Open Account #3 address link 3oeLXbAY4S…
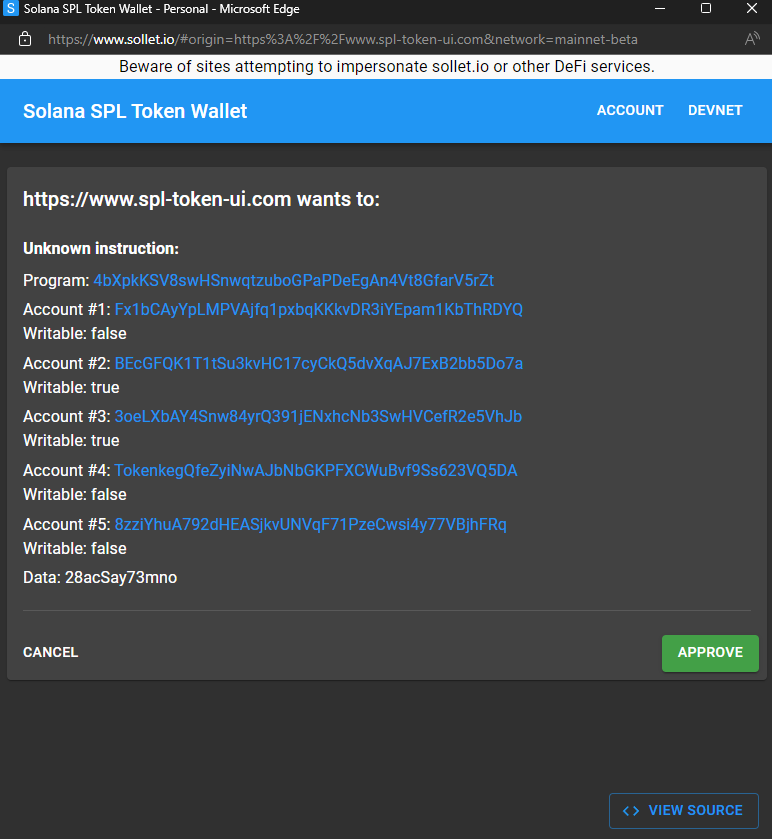The image size is (772, 839). 318,416
